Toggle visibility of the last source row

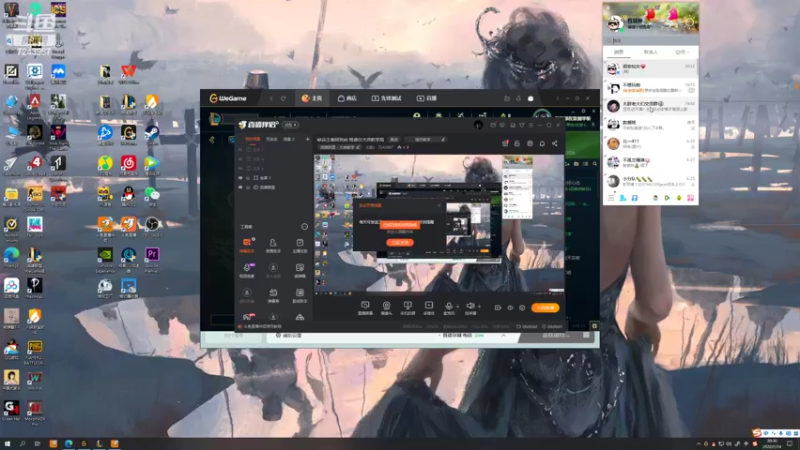point(240,187)
